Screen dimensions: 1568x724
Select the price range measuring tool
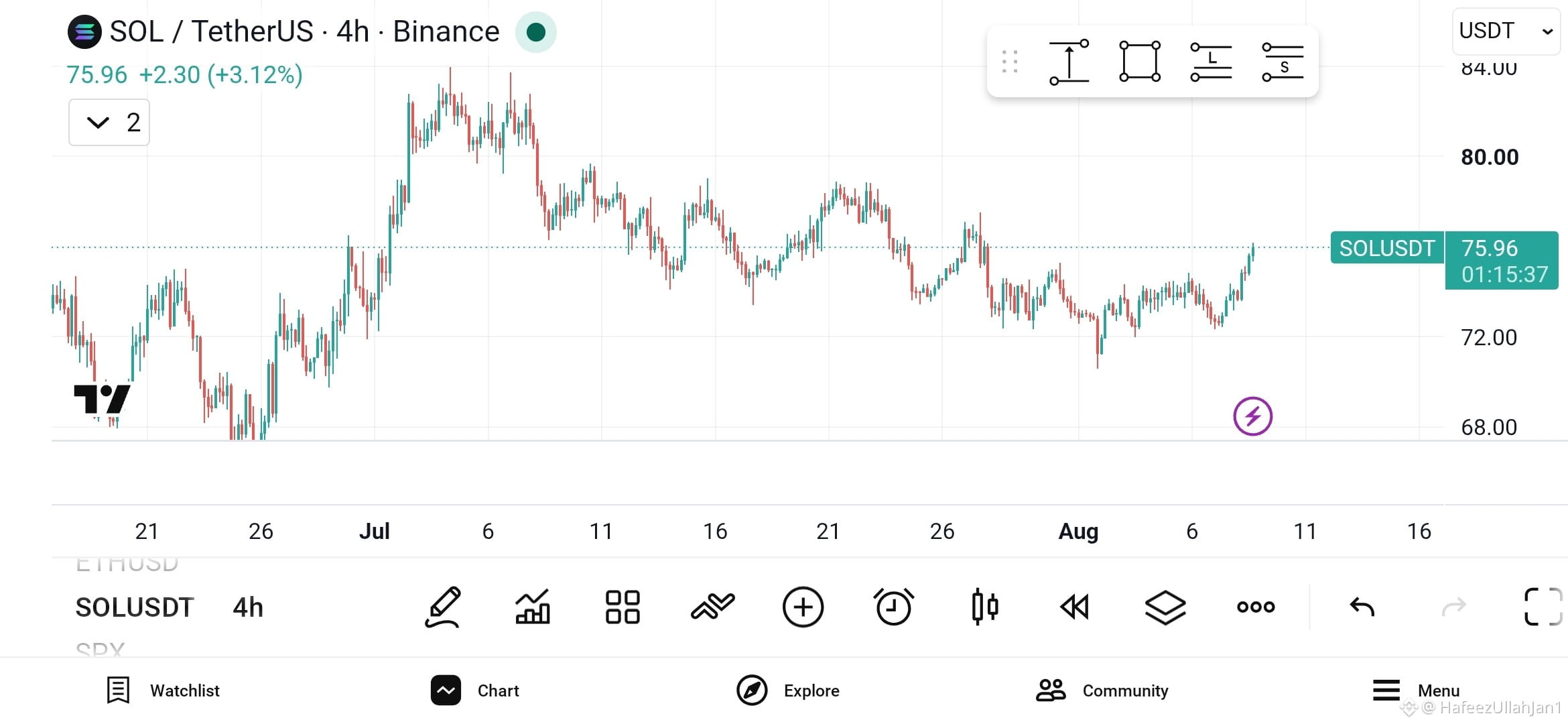click(x=1069, y=62)
